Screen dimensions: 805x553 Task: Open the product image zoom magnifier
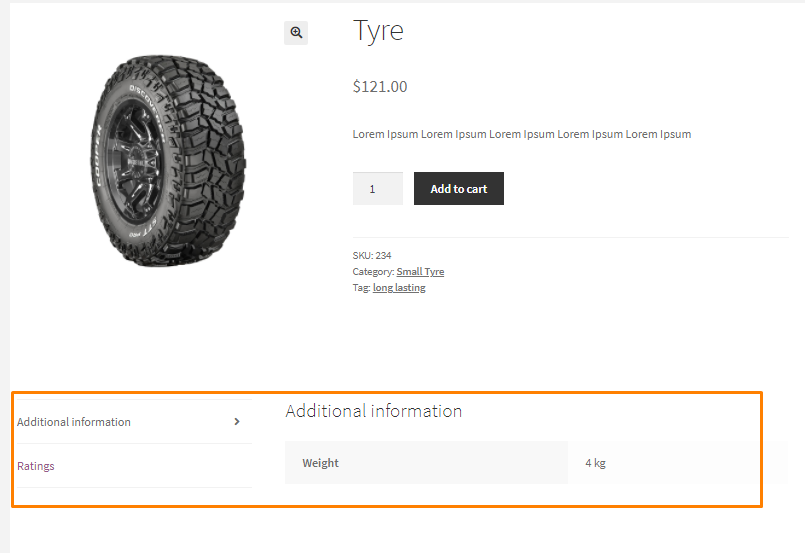point(296,33)
